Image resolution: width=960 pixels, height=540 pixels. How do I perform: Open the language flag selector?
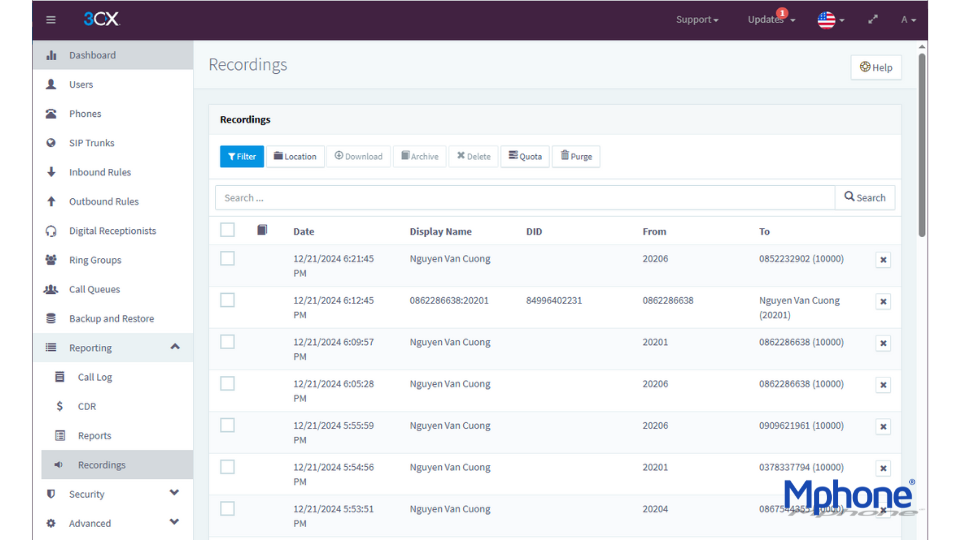831,20
